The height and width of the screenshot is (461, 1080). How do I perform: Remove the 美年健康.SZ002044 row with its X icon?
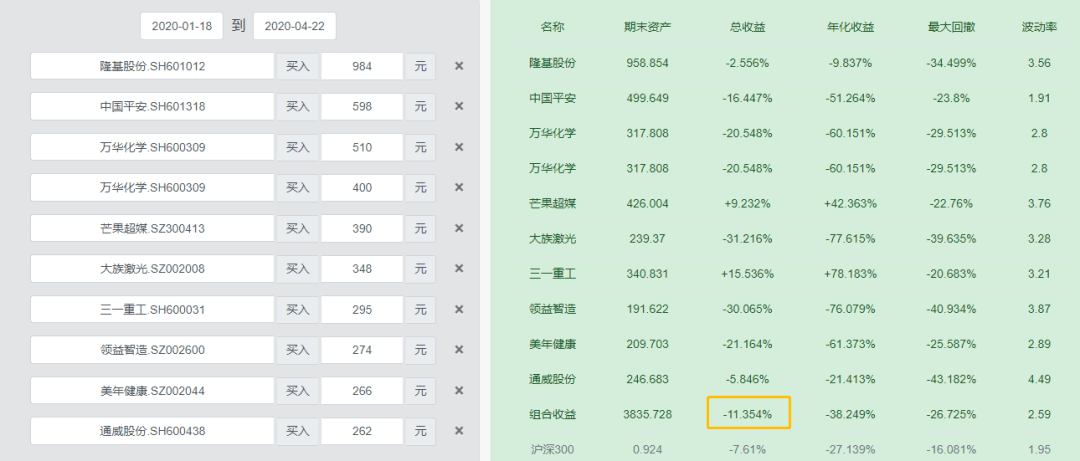point(459,391)
